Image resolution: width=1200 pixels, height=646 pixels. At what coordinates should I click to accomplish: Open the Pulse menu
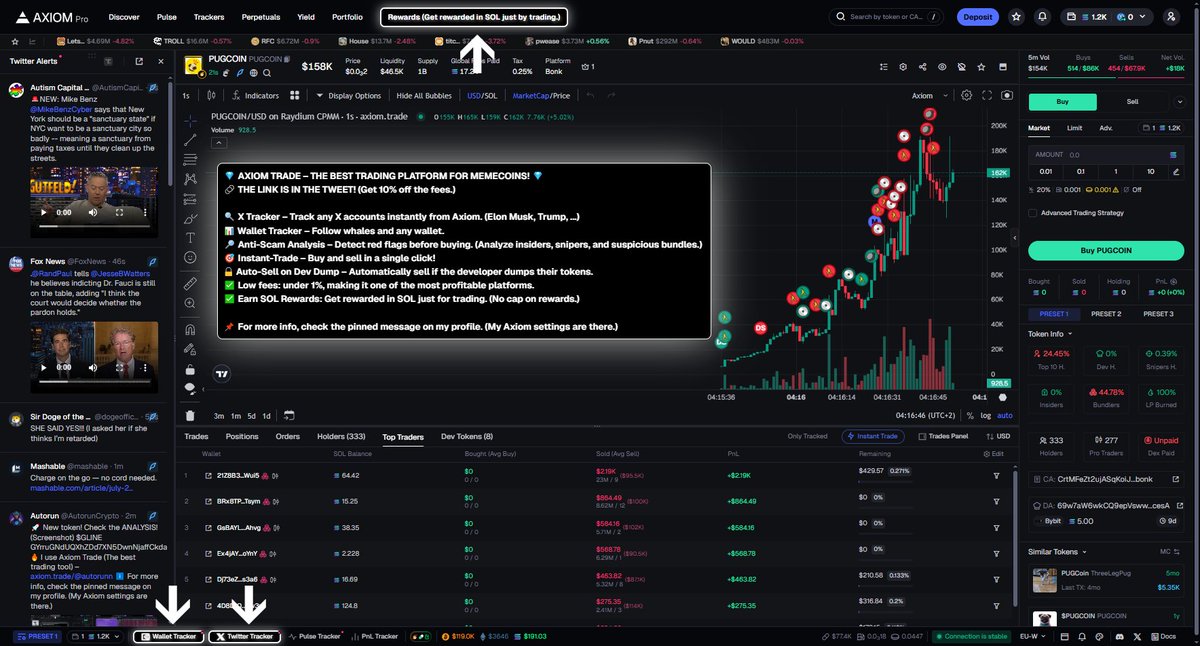click(x=167, y=17)
